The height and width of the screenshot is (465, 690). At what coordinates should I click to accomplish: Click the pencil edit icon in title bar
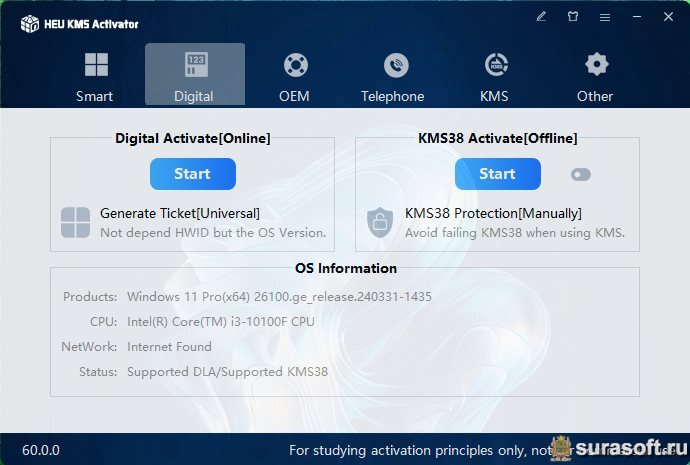[541, 17]
